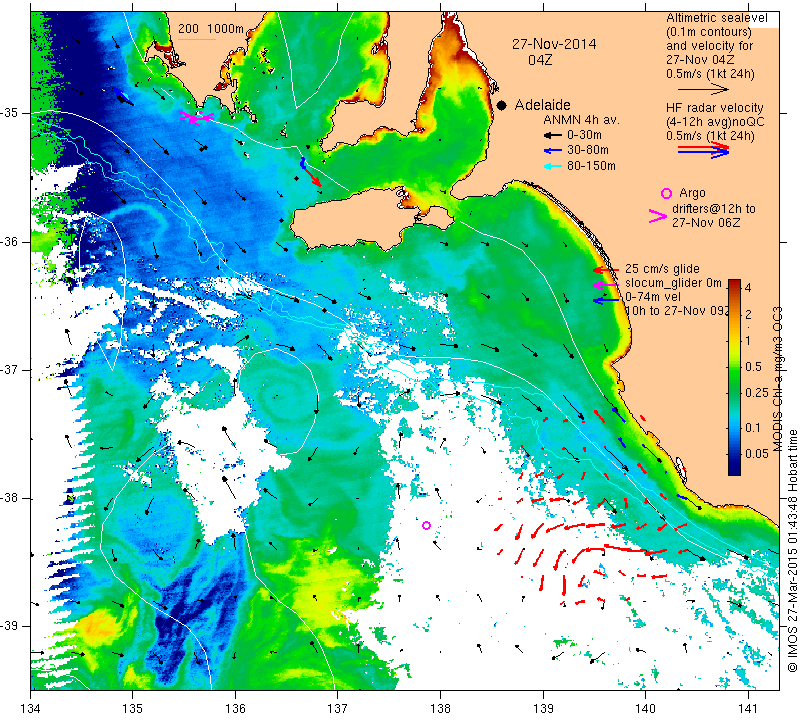The image size is (800, 720).
Task: Click the longitude tick label 134
Action: (x=31, y=709)
